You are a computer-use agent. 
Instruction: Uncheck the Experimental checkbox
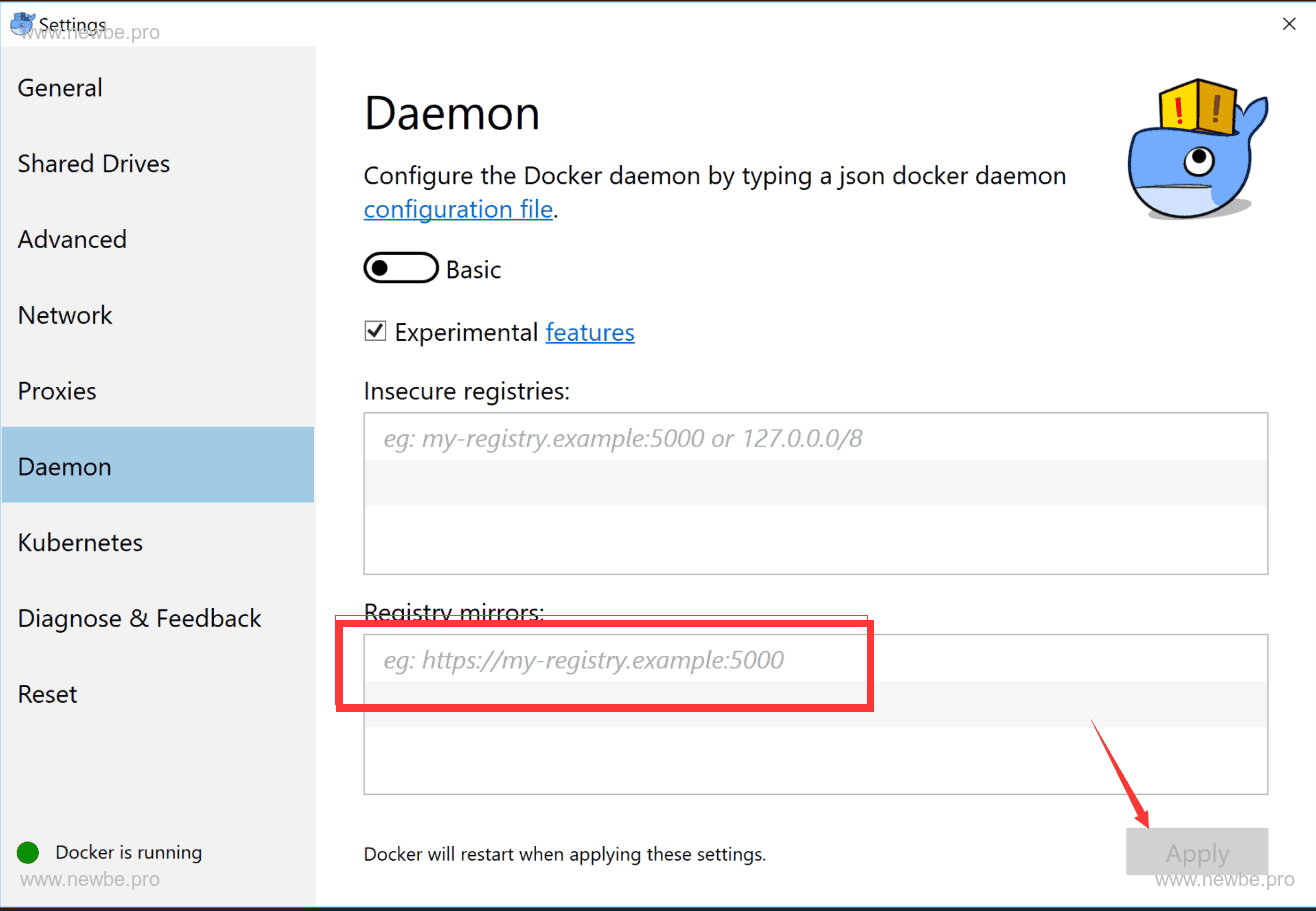[375, 332]
